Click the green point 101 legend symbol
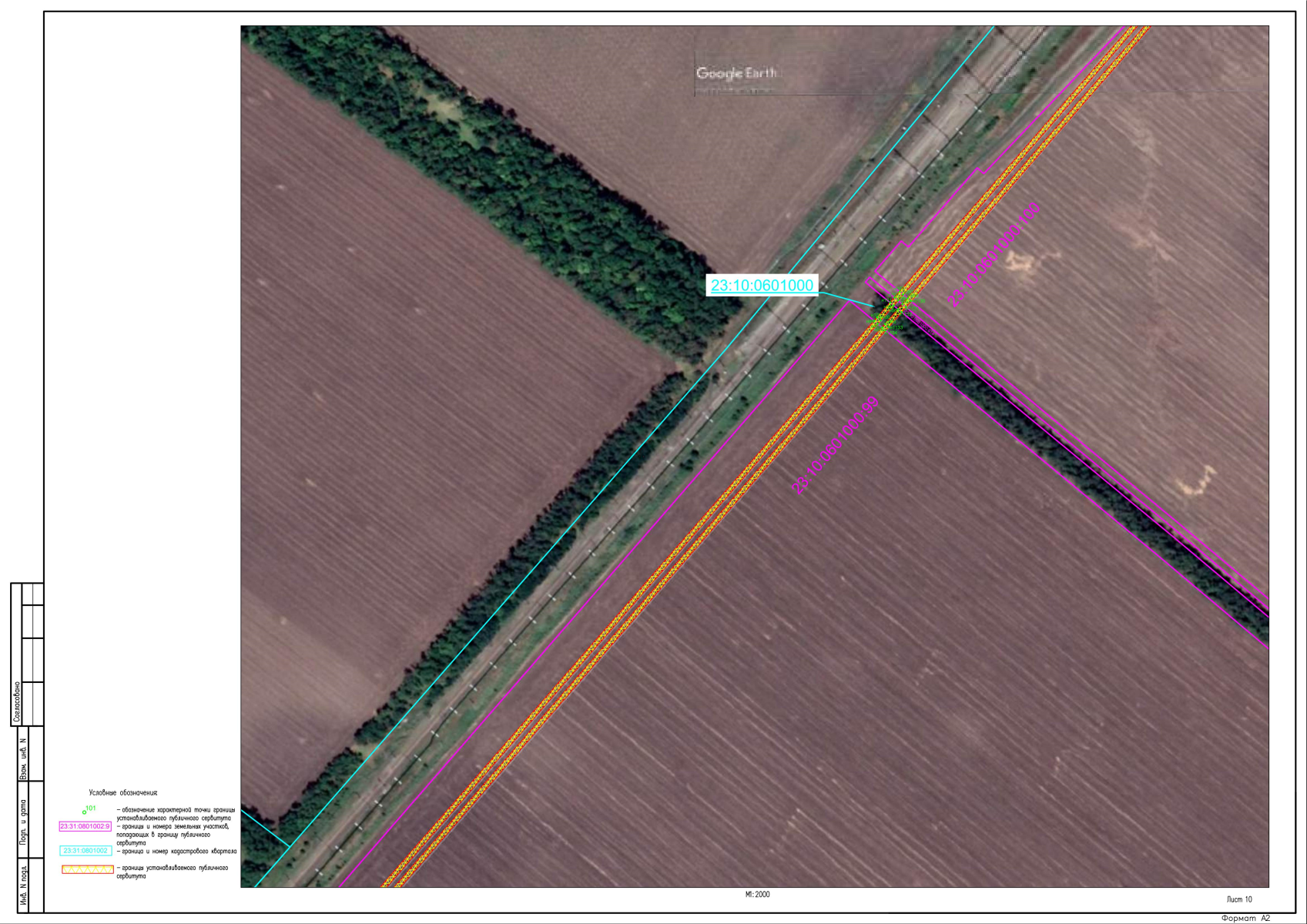Screen dimensions: 1307x924 tap(86, 811)
